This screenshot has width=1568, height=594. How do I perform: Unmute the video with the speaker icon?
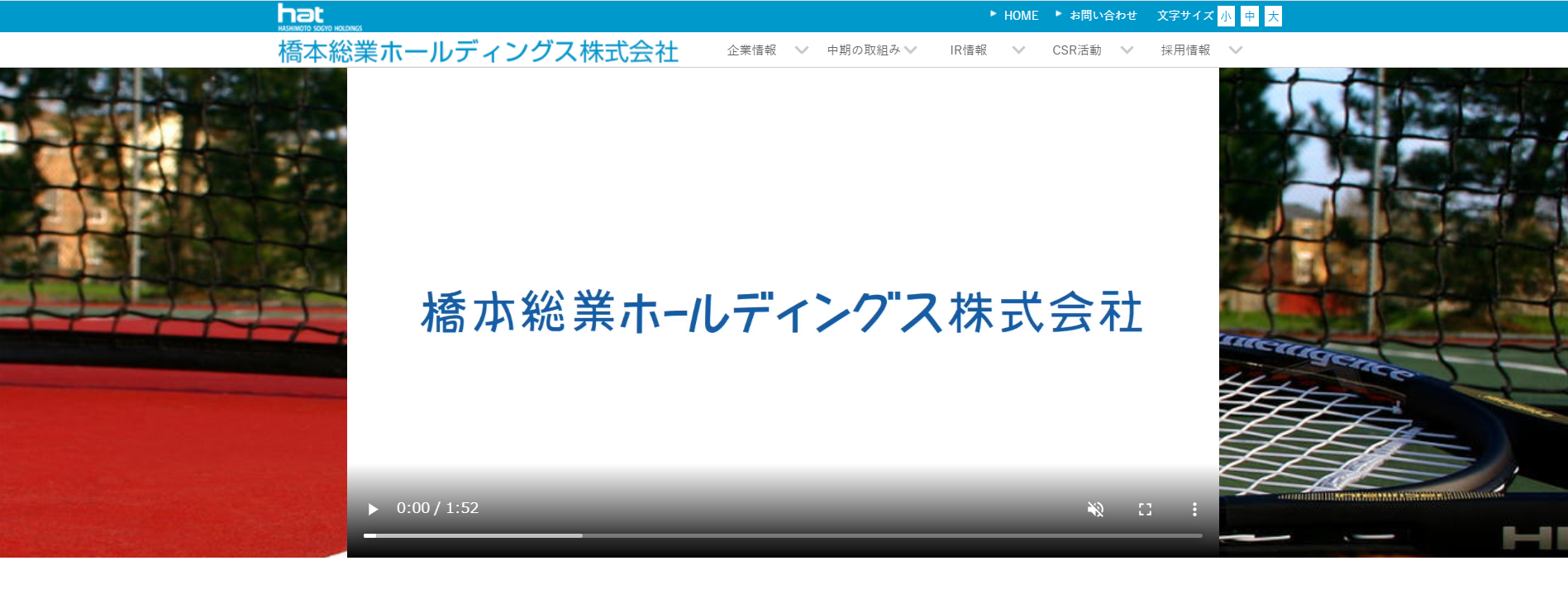pyautogui.click(x=1095, y=509)
